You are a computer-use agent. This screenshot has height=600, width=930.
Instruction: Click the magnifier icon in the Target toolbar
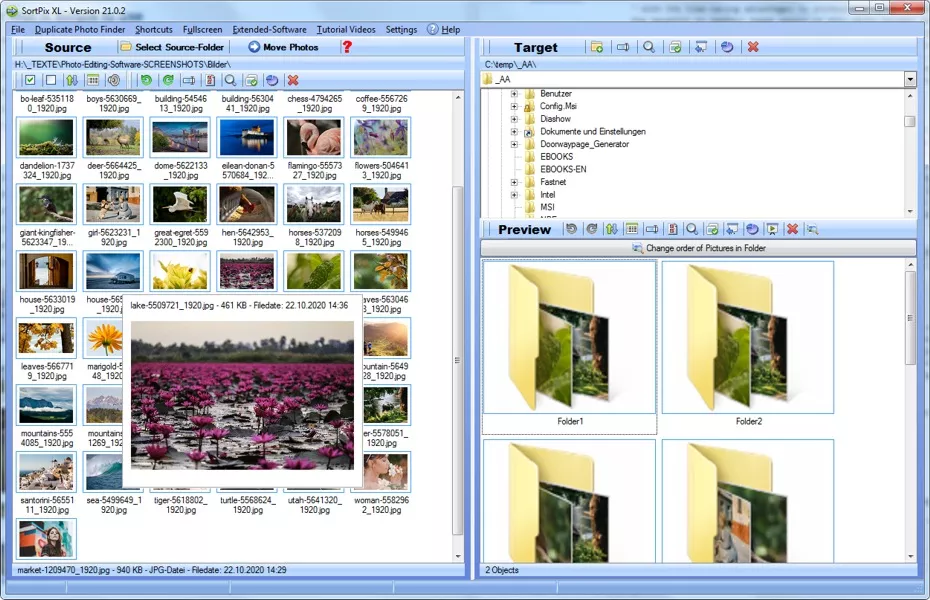point(649,47)
